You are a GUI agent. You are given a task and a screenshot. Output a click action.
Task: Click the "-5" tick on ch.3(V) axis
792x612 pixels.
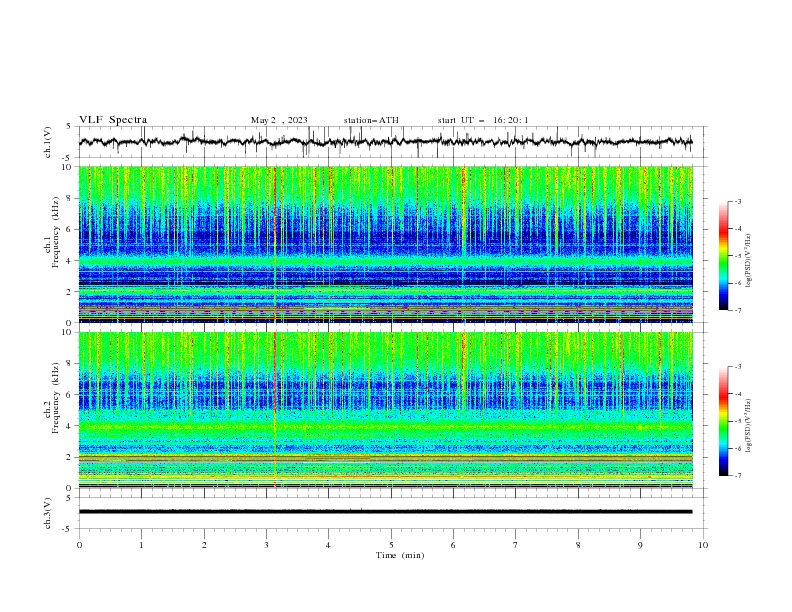[68, 529]
